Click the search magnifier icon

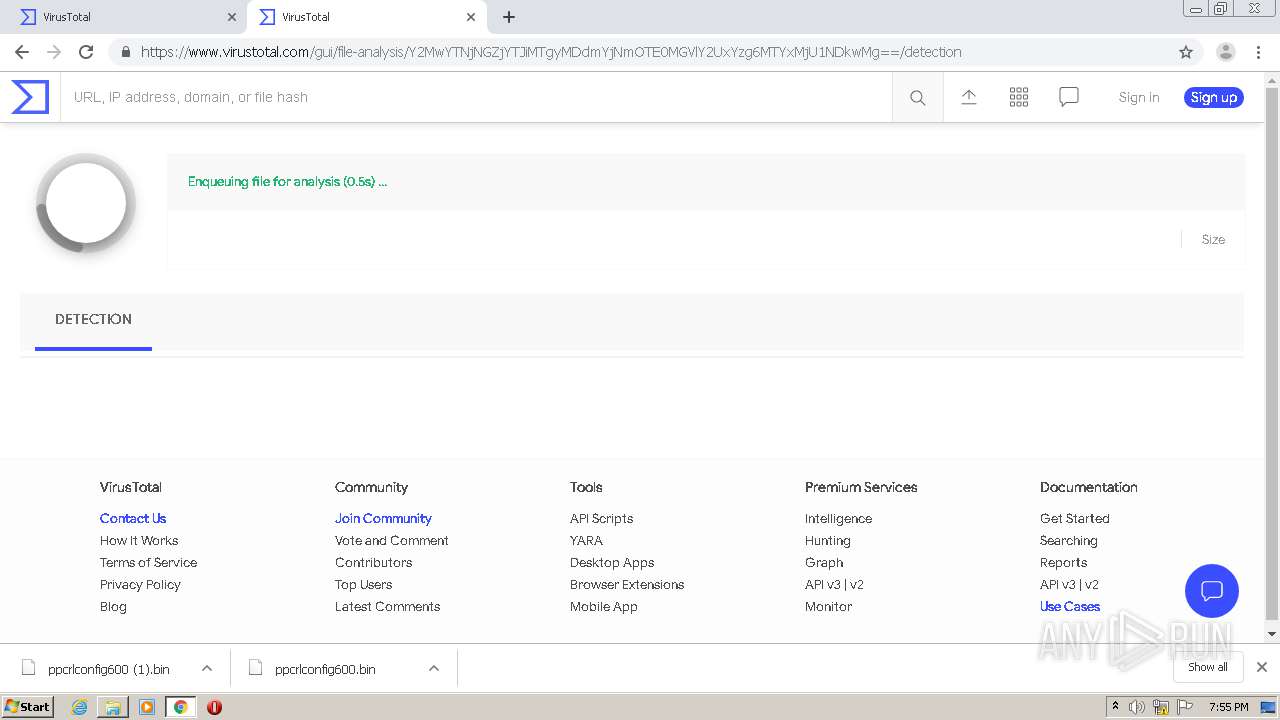(918, 97)
